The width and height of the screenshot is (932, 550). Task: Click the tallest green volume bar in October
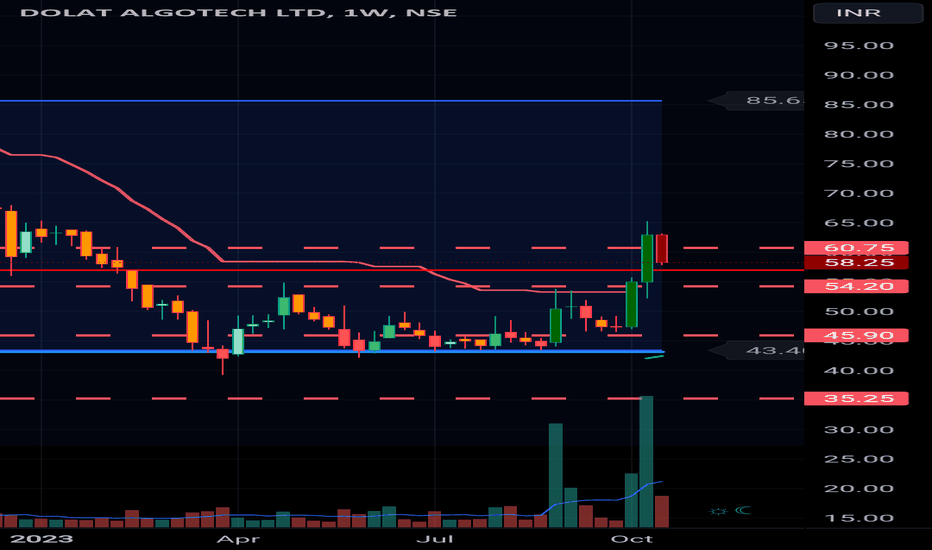(x=646, y=461)
